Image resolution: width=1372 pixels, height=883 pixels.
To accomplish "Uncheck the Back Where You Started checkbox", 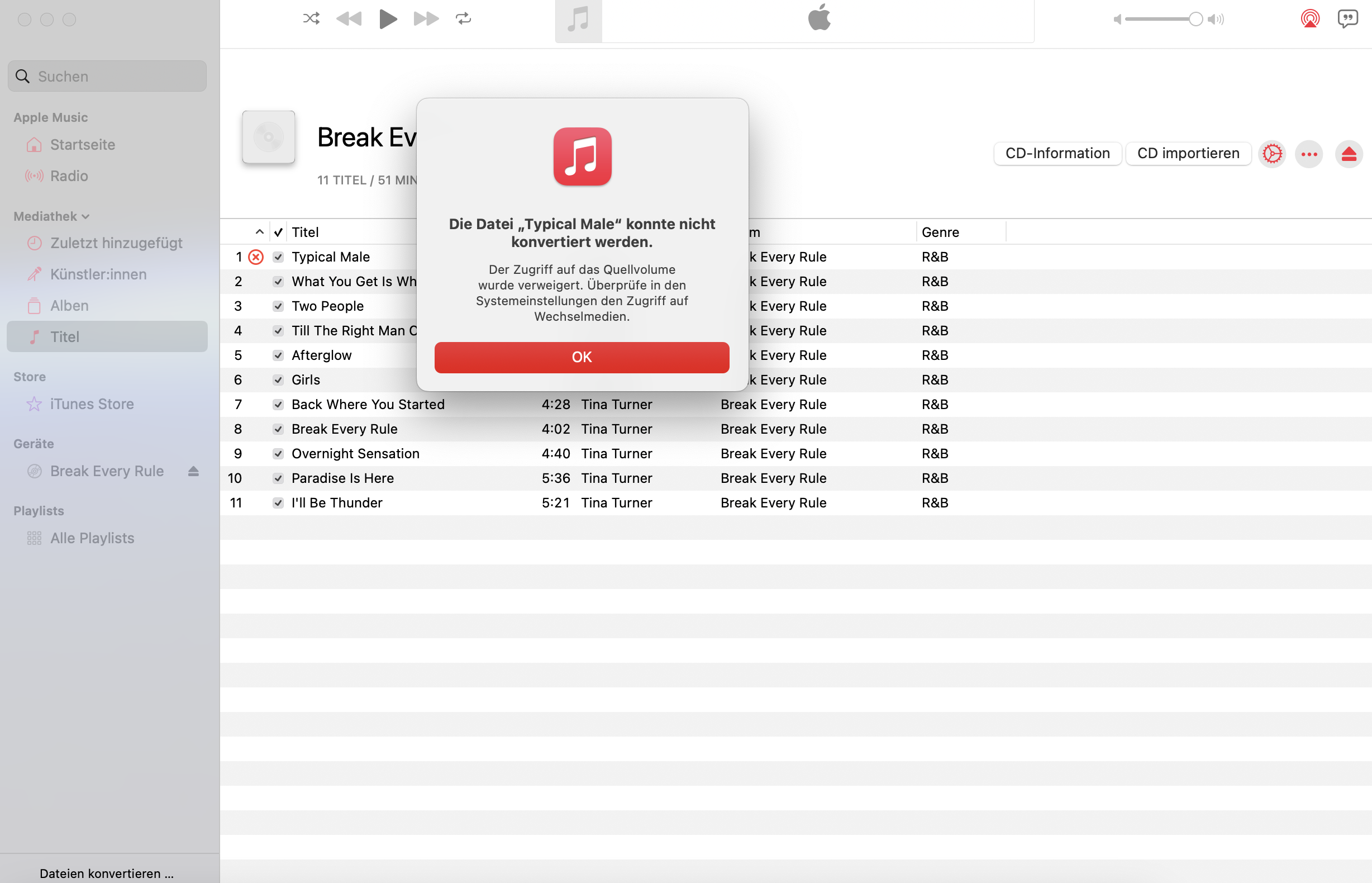I will pyautogui.click(x=278, y=405).
